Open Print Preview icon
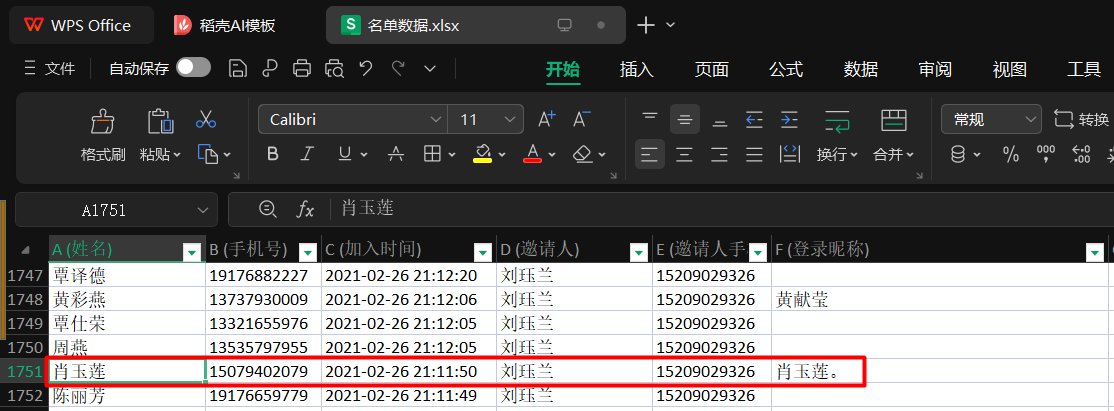Image resolution: width=1114 pixels, height=411 pixels. [x=334, y=68]
